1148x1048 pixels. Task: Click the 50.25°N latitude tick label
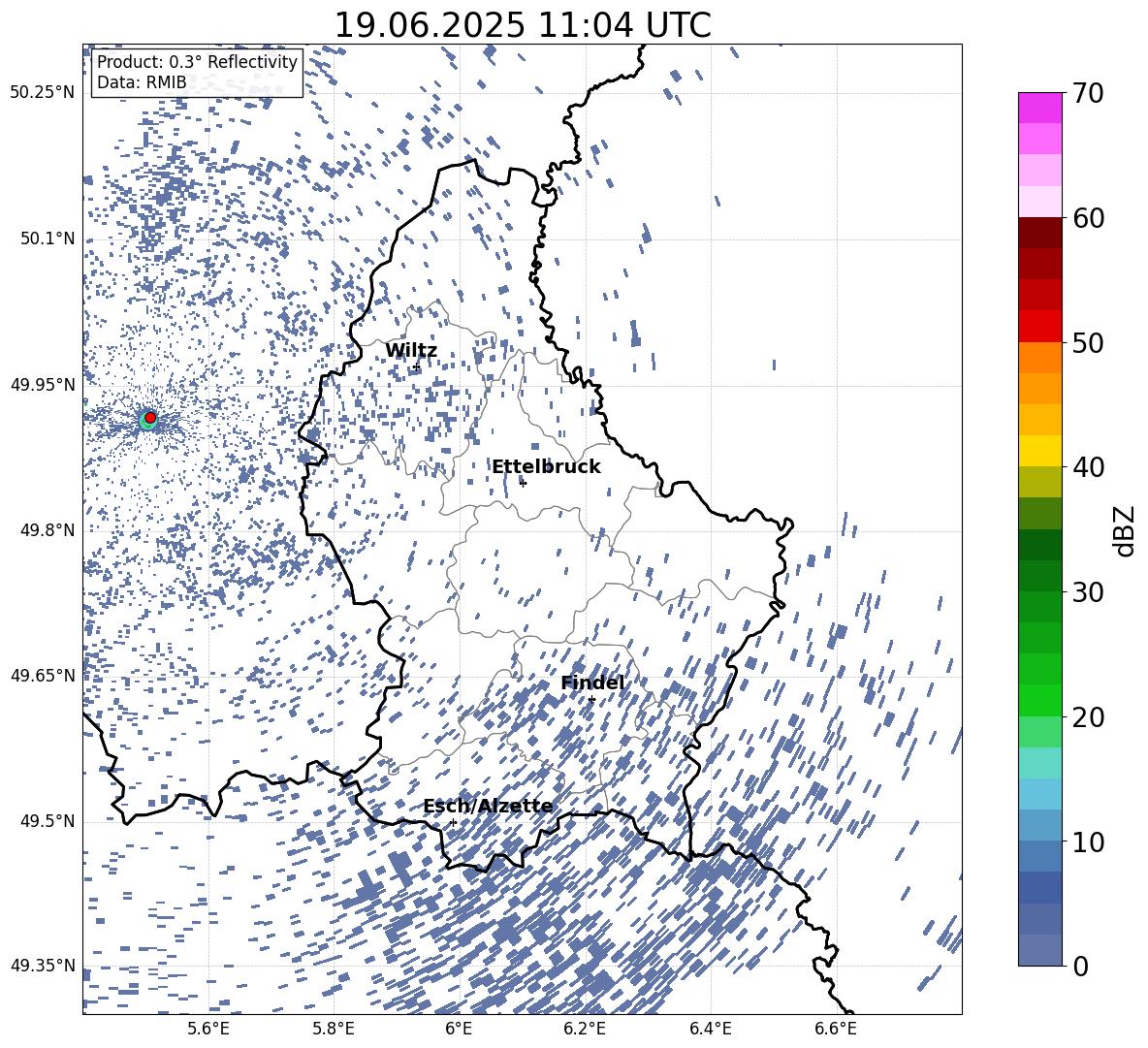(43, 93)
